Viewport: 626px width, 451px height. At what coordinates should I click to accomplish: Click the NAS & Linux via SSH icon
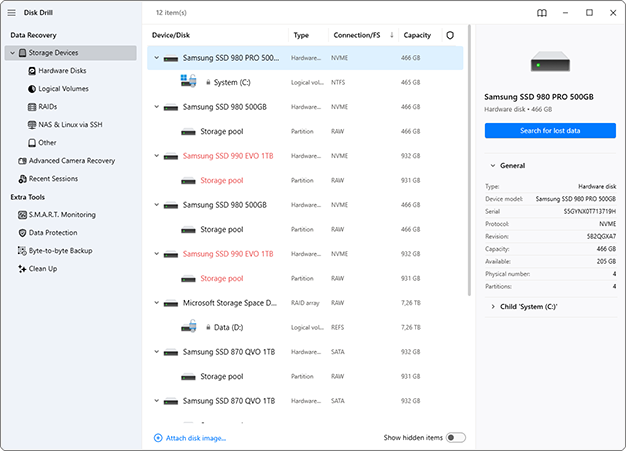[x=32, y=125]
